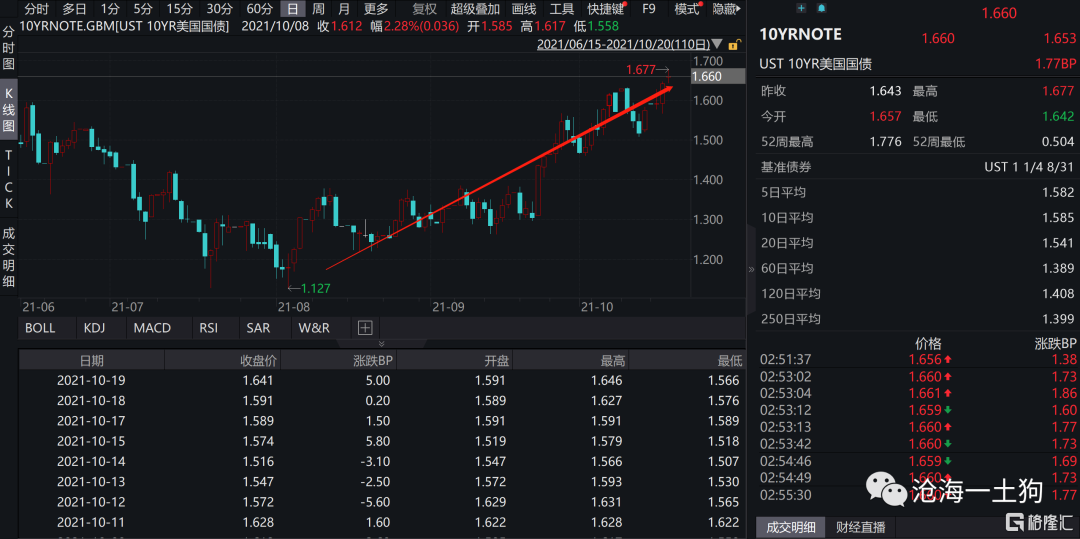Open the 财经直播 tab
This screenshot has height=539, width=1080.
860,527
